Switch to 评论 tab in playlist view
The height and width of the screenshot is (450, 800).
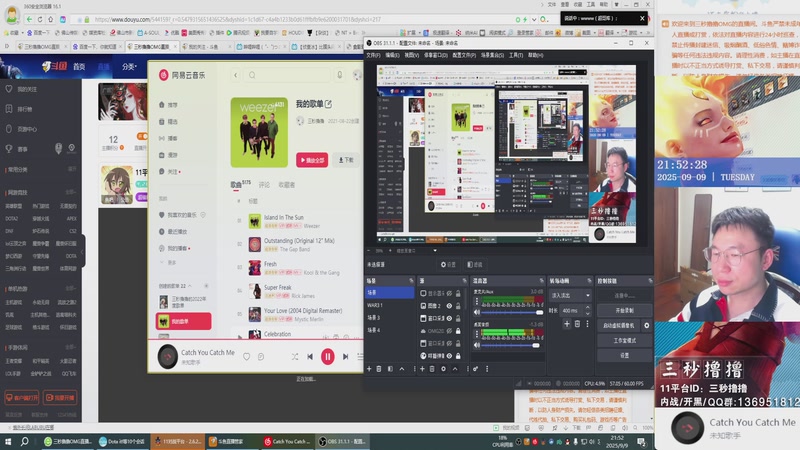(264, 185)
